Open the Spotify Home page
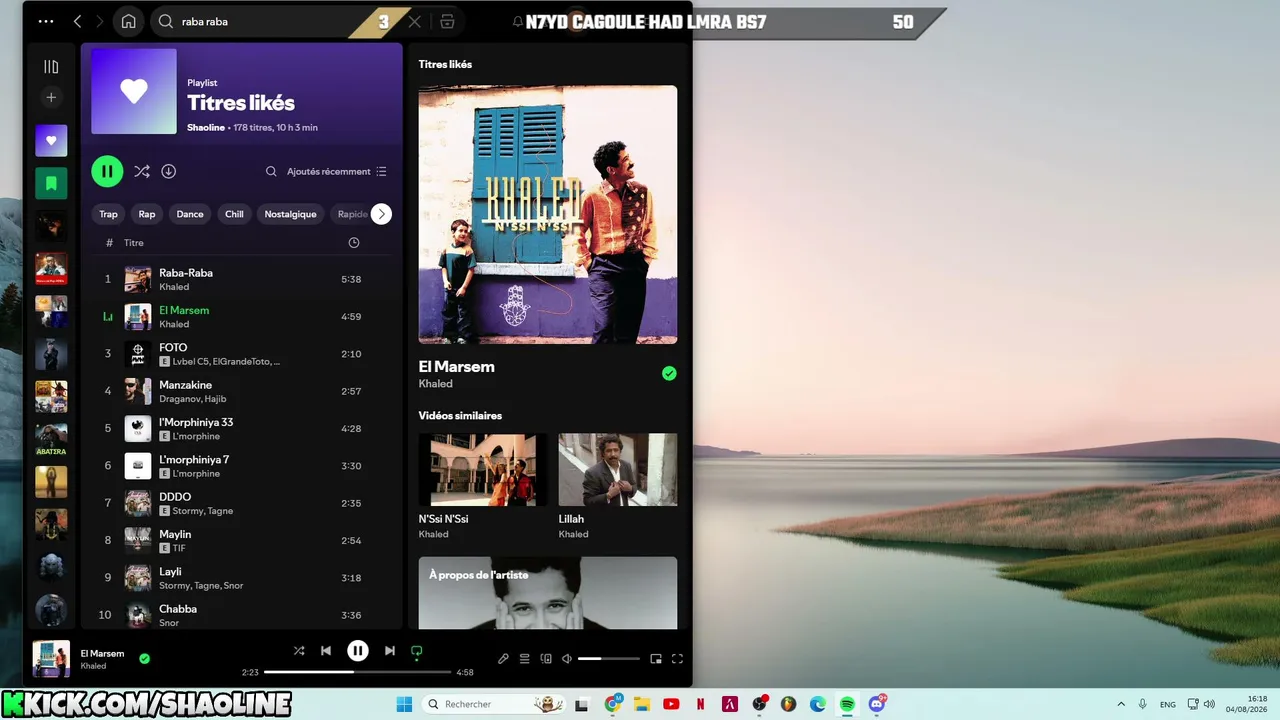1280x720 pixels. pos(128,21)
